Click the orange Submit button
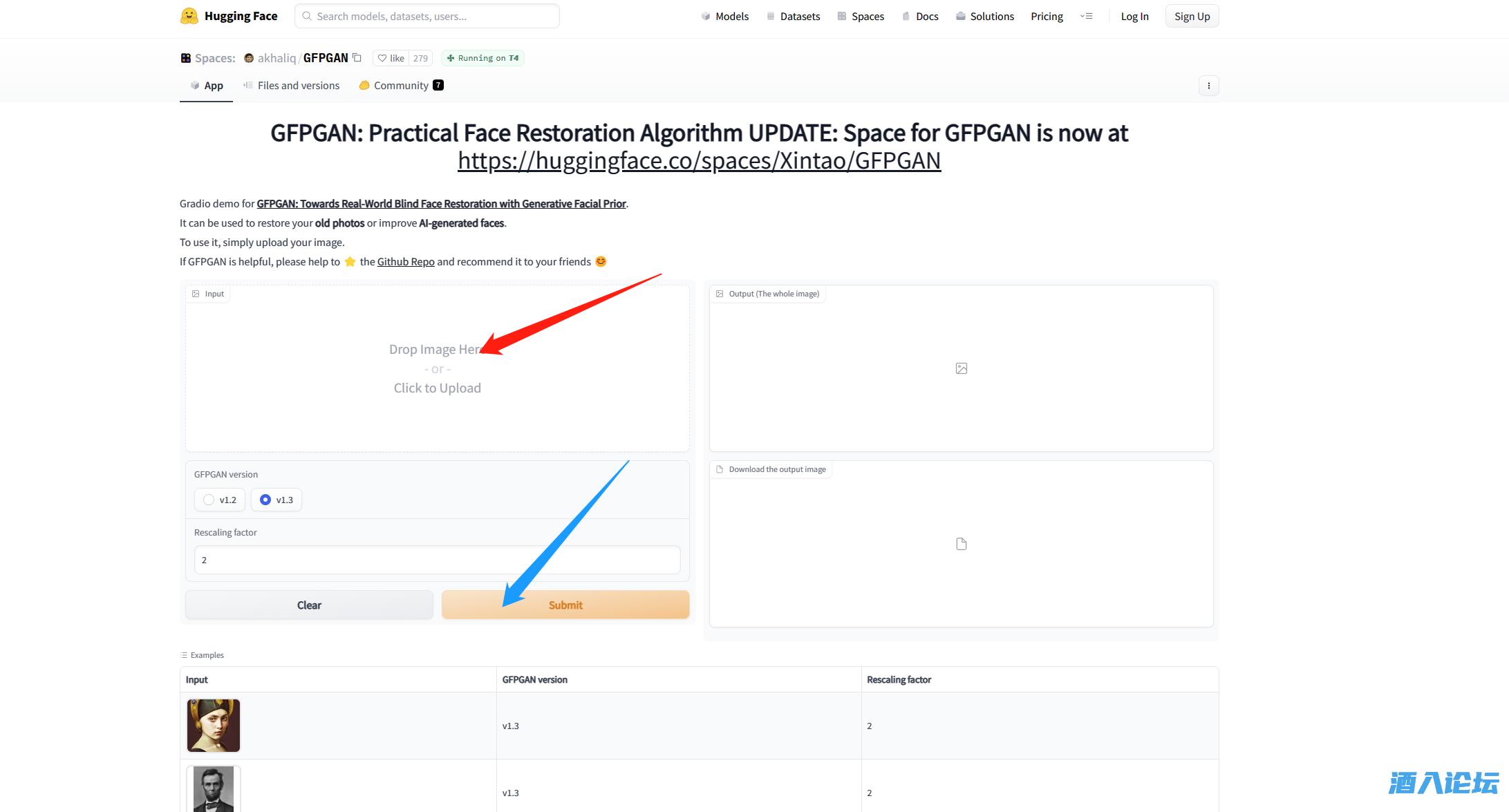1509x812 pixels. click(565, 605)
